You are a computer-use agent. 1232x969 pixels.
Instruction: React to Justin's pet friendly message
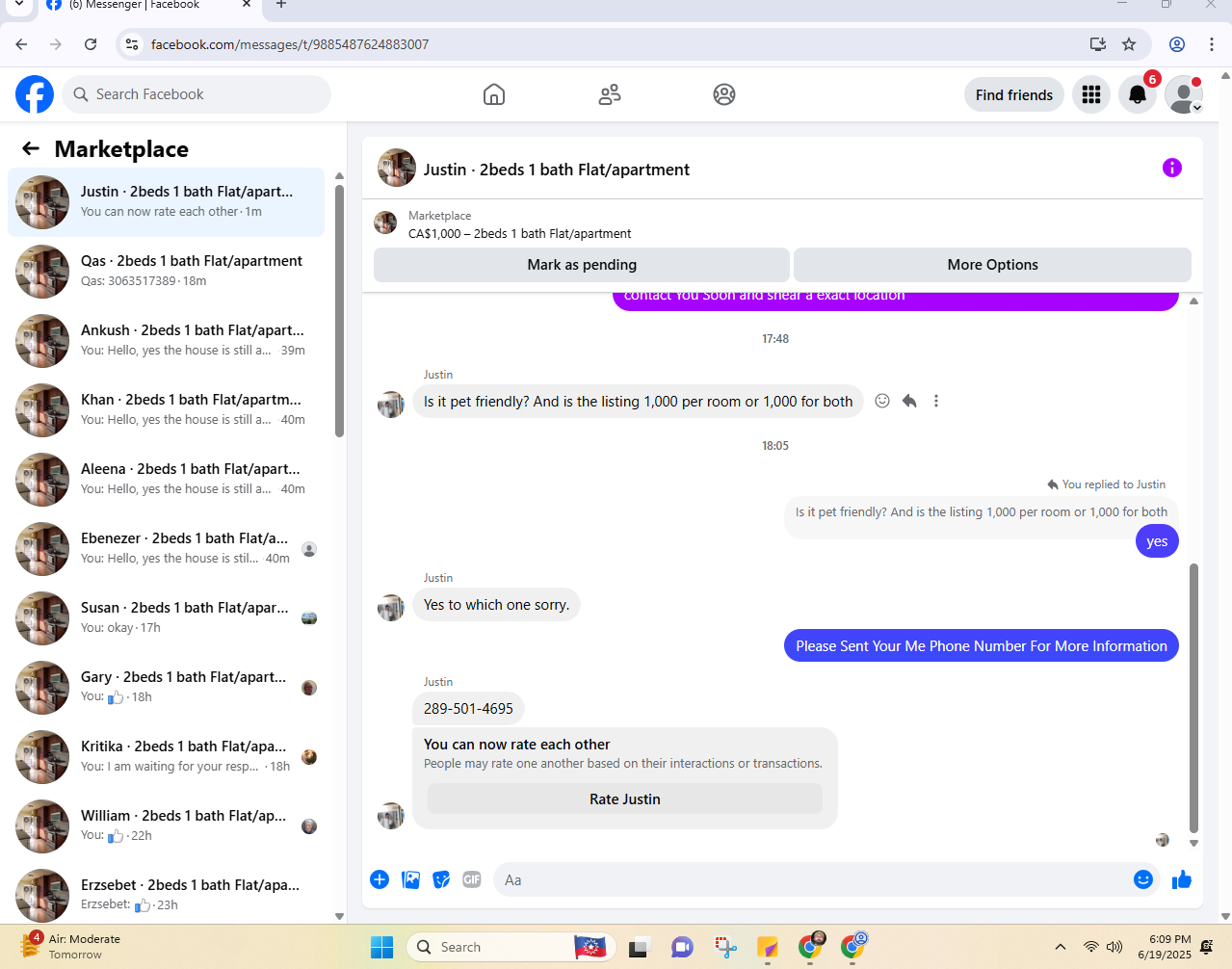pyautogui.click(x=882, y=401)
